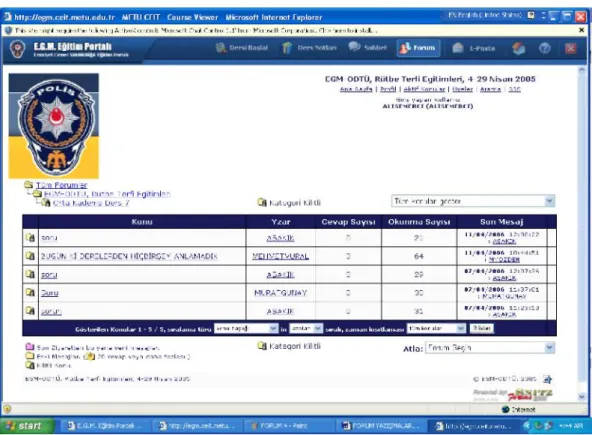The image size is (592, 435).
Task: Close the ActiveX information bar
Action: tap(582, 30)
